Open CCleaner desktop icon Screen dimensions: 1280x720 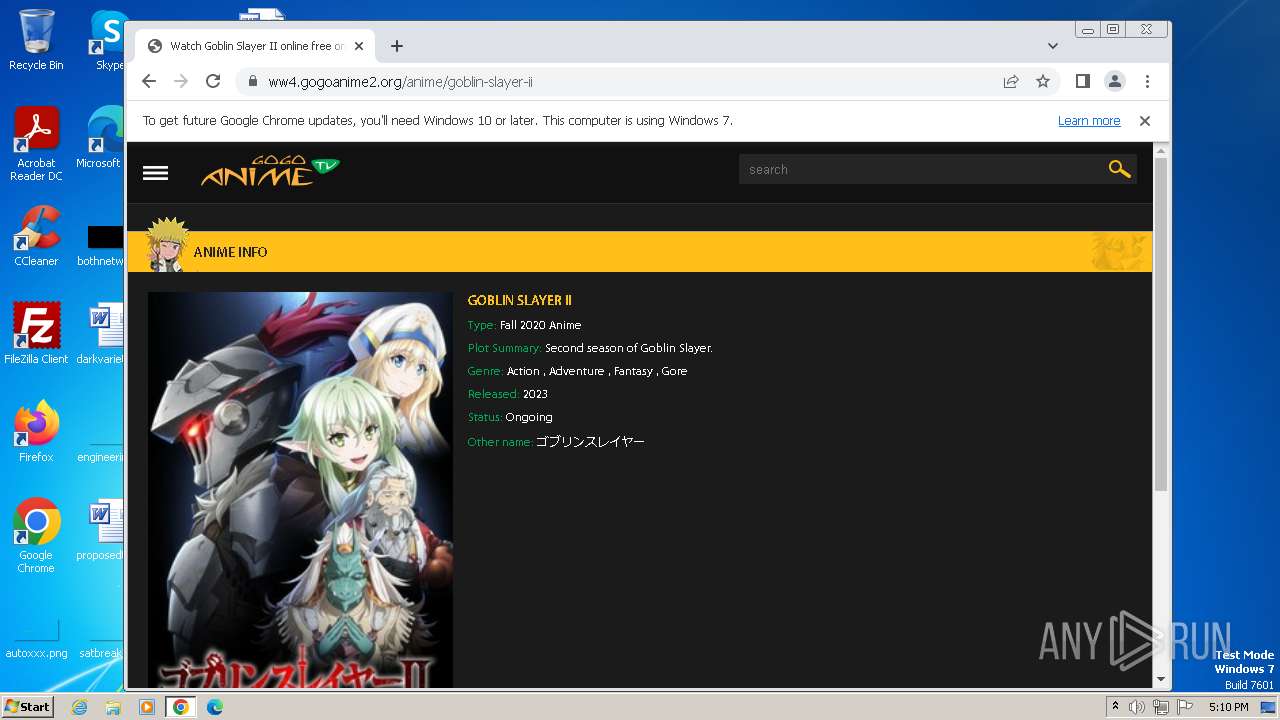36,236
